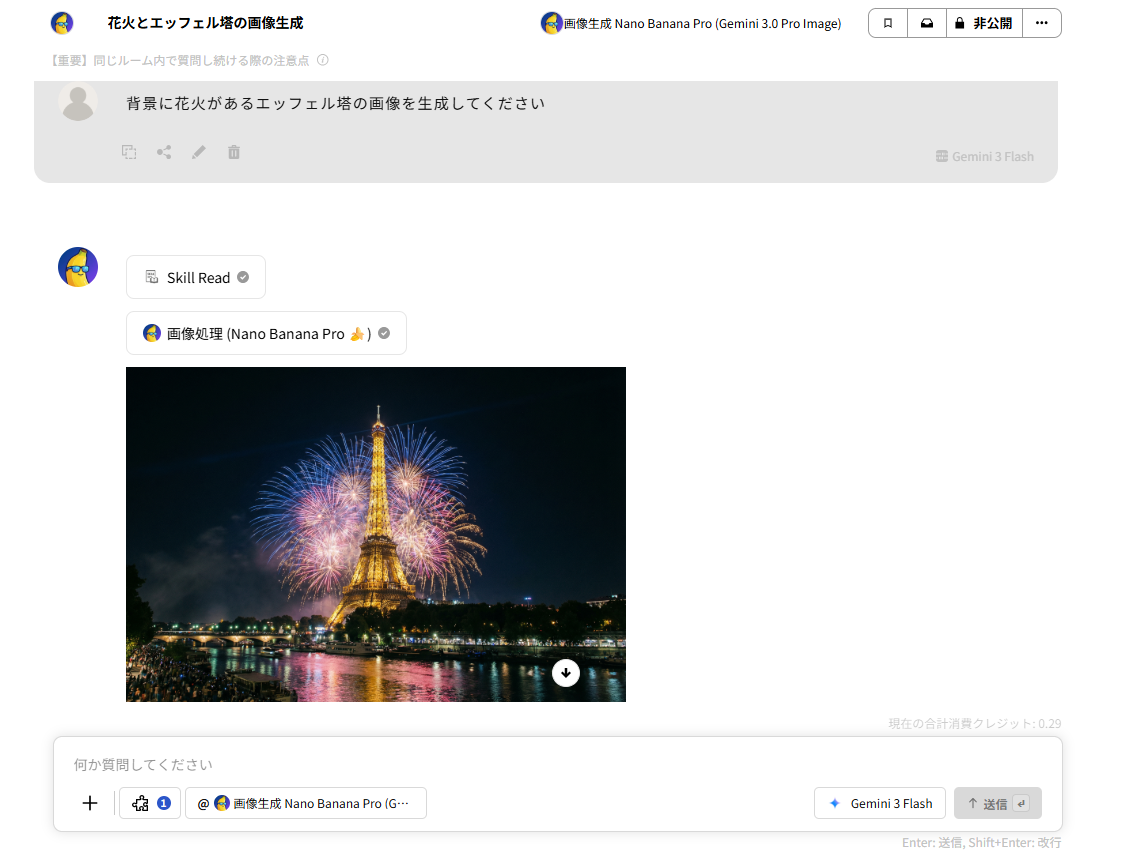The image size is (1137, 858).
Task: Open the Gemini 3 Flash model selector
Action: 879,803
